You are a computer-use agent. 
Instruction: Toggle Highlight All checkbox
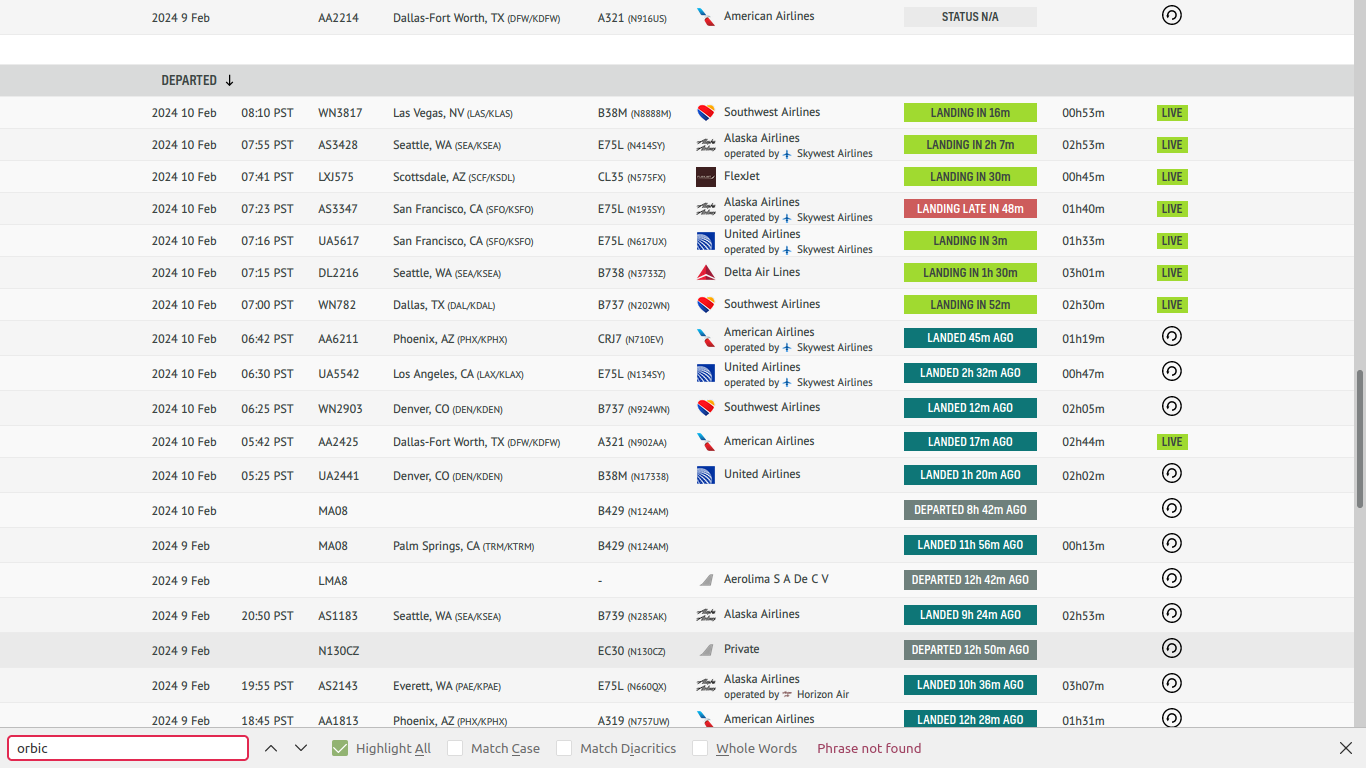pos(340,748)
